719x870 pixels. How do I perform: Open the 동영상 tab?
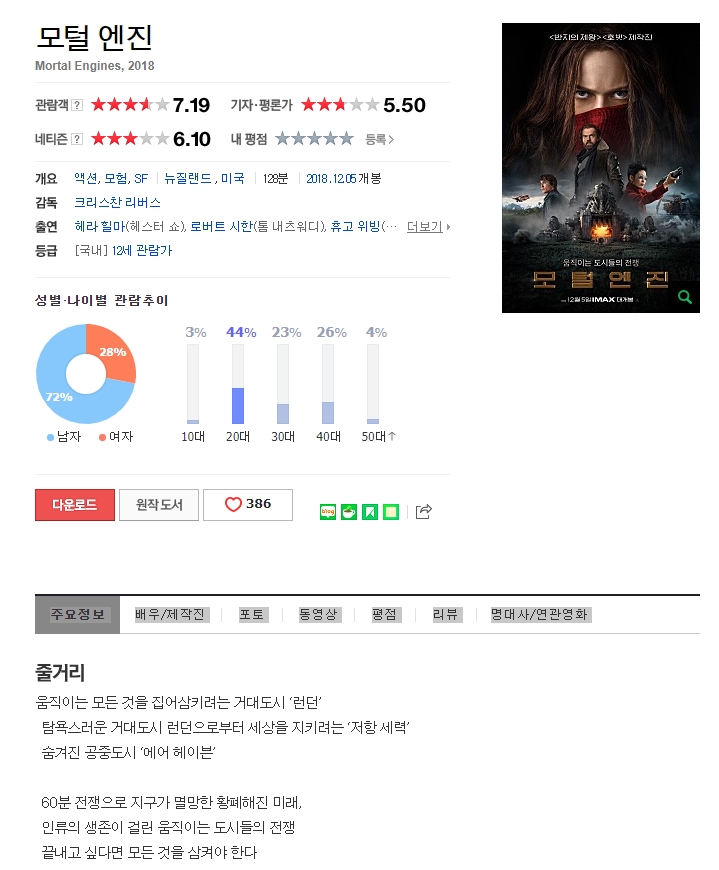point(318,614)
